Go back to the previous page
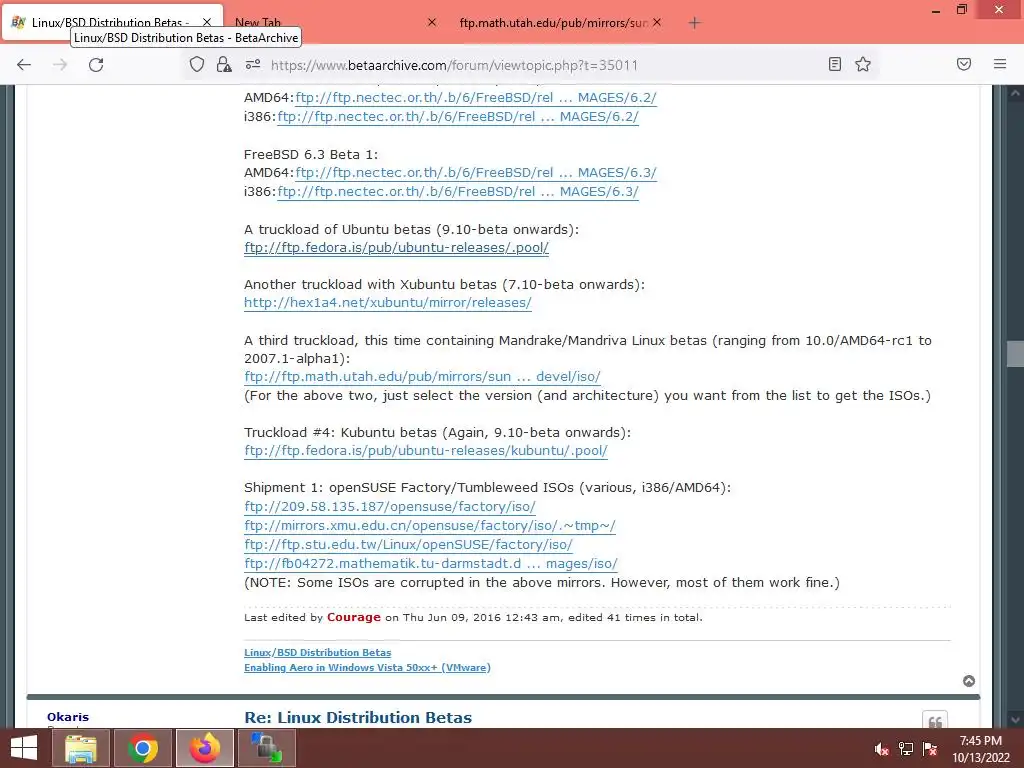 click(24, 65)
